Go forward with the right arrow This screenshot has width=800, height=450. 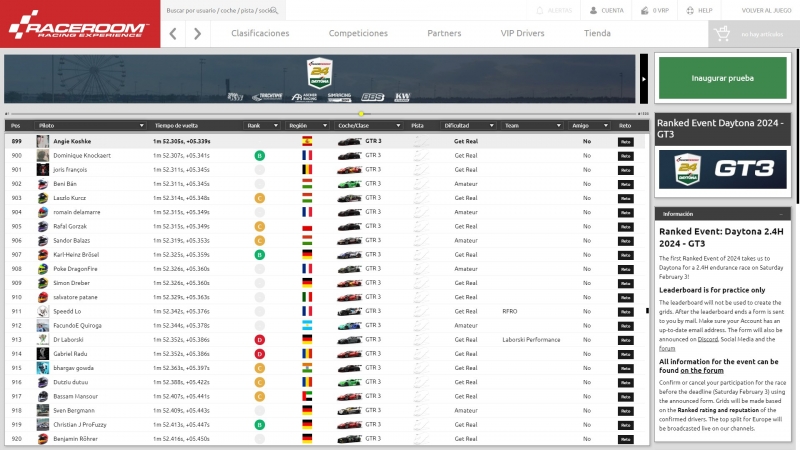pos(197,34)
